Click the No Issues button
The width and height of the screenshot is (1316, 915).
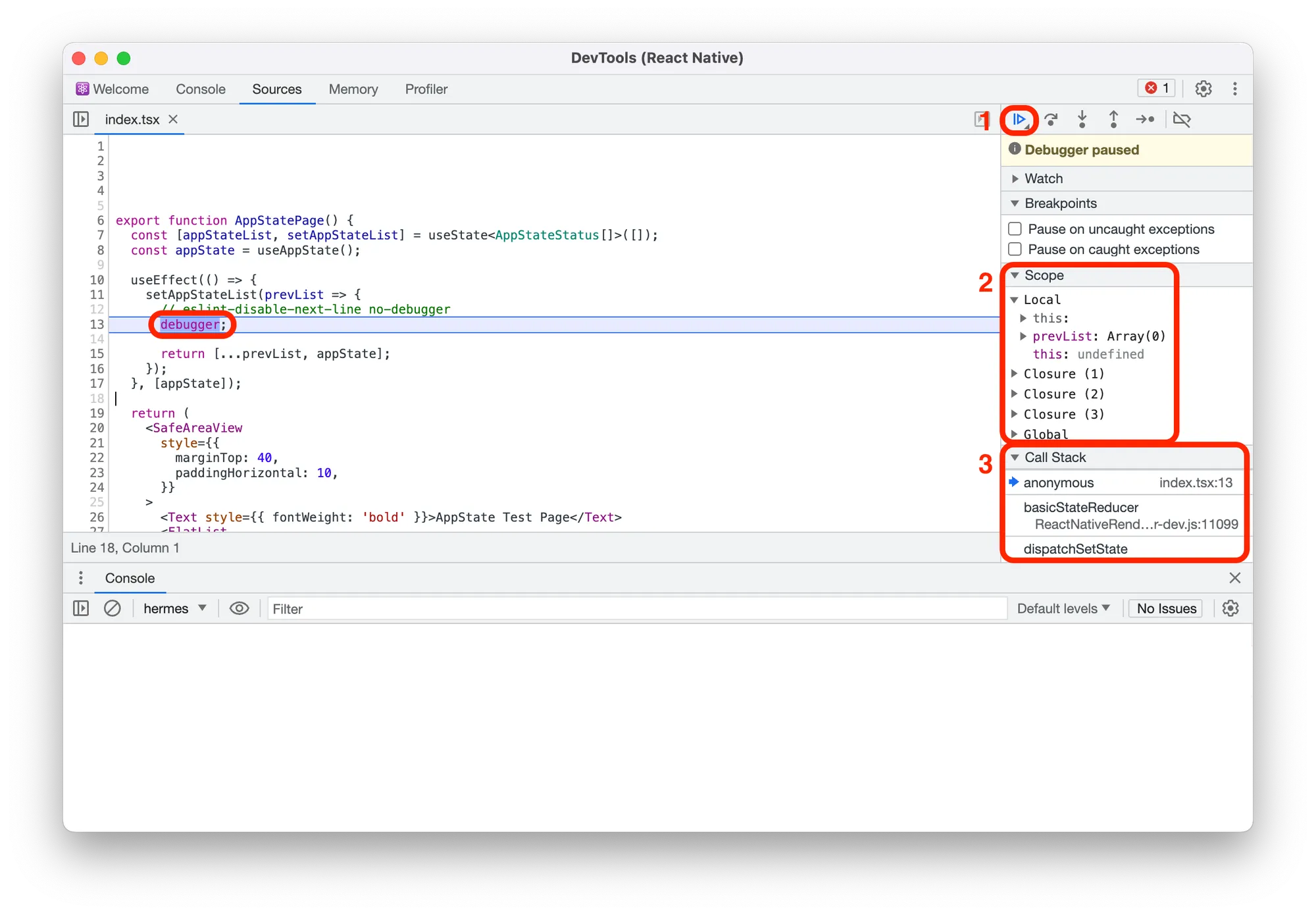coord(1165,608)
